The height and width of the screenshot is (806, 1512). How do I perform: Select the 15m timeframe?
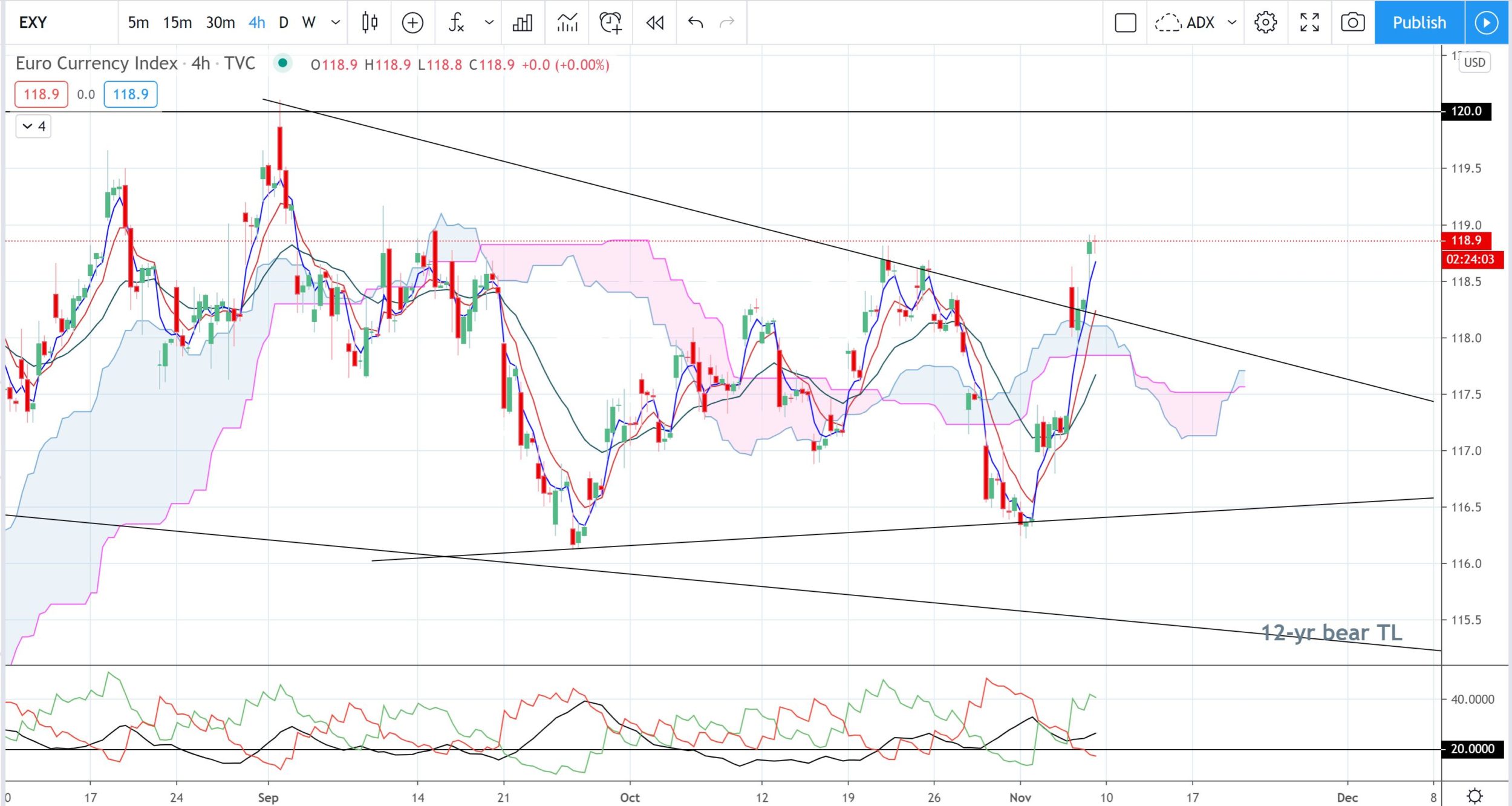[177, 23]
